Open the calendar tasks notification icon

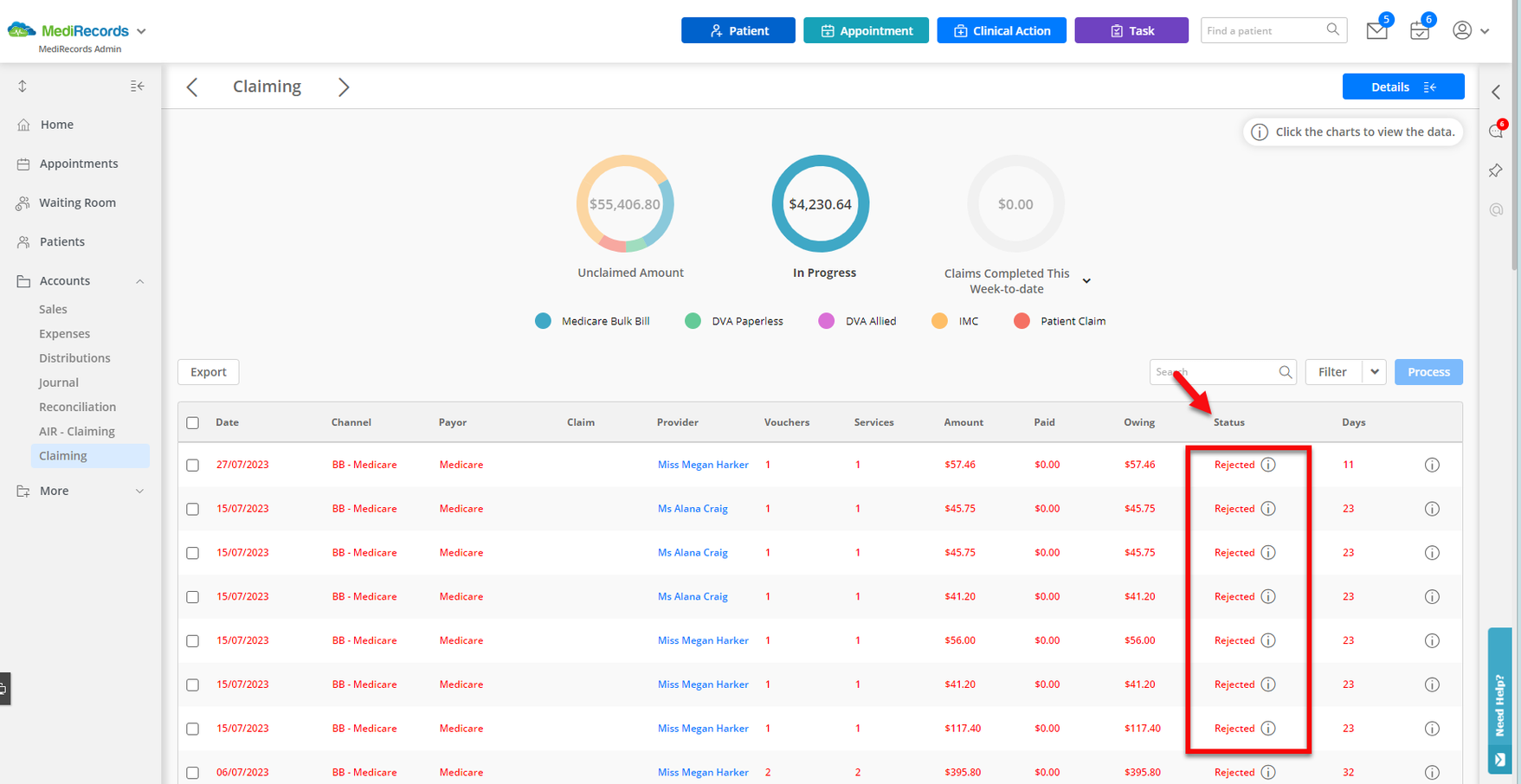(1419, 31)
